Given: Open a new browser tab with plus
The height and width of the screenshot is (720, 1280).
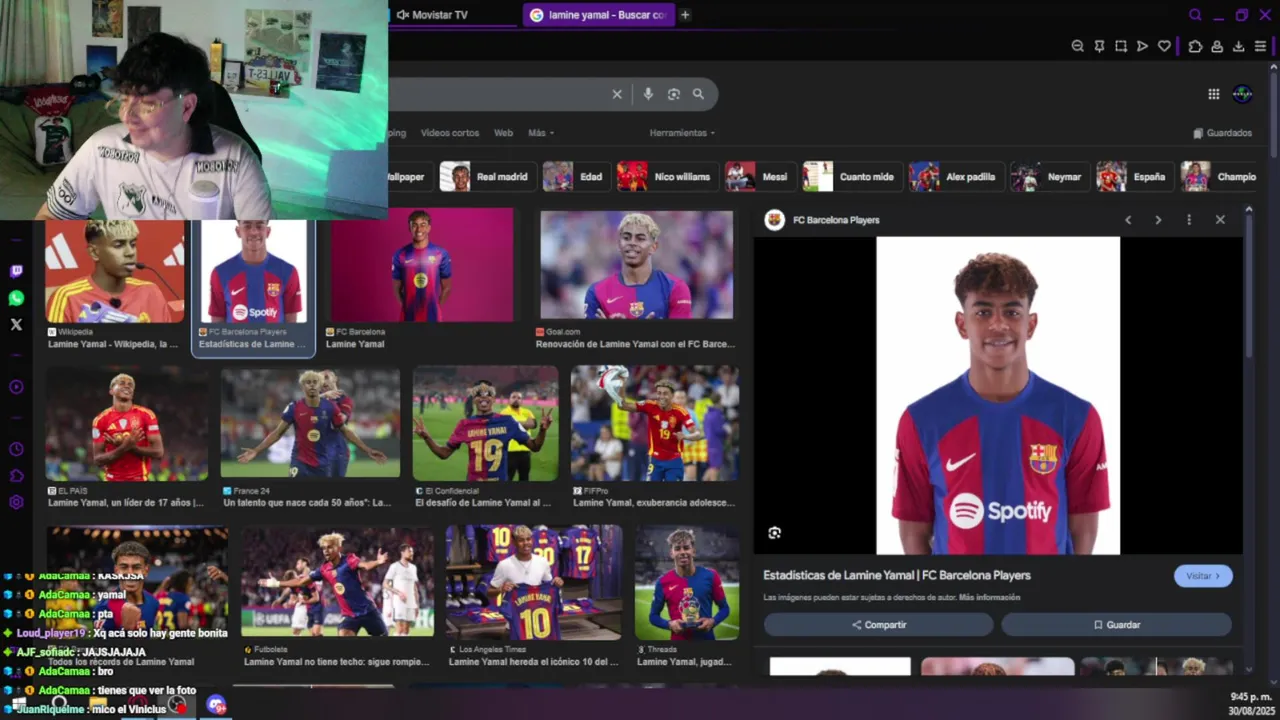Looking at the screenshot, I should [x=685, y=15].
